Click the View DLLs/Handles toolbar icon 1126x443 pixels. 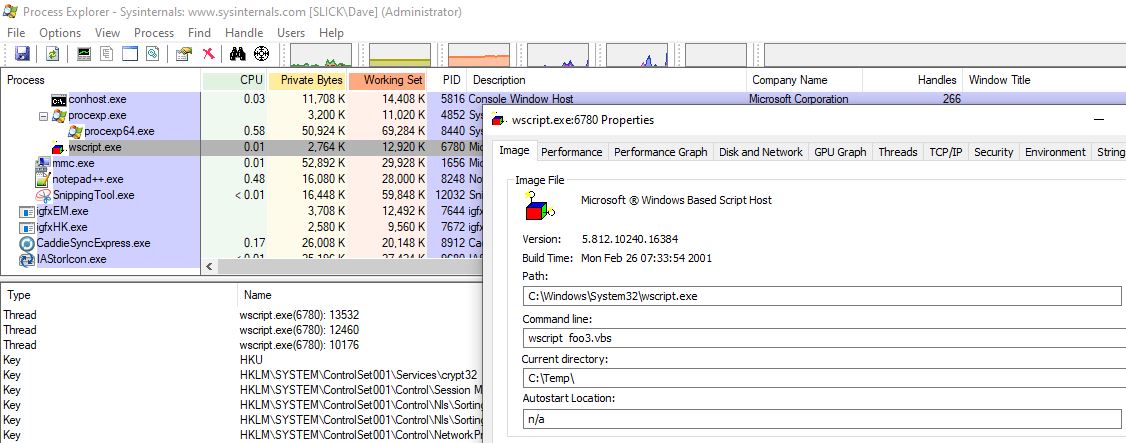(152, 54)
